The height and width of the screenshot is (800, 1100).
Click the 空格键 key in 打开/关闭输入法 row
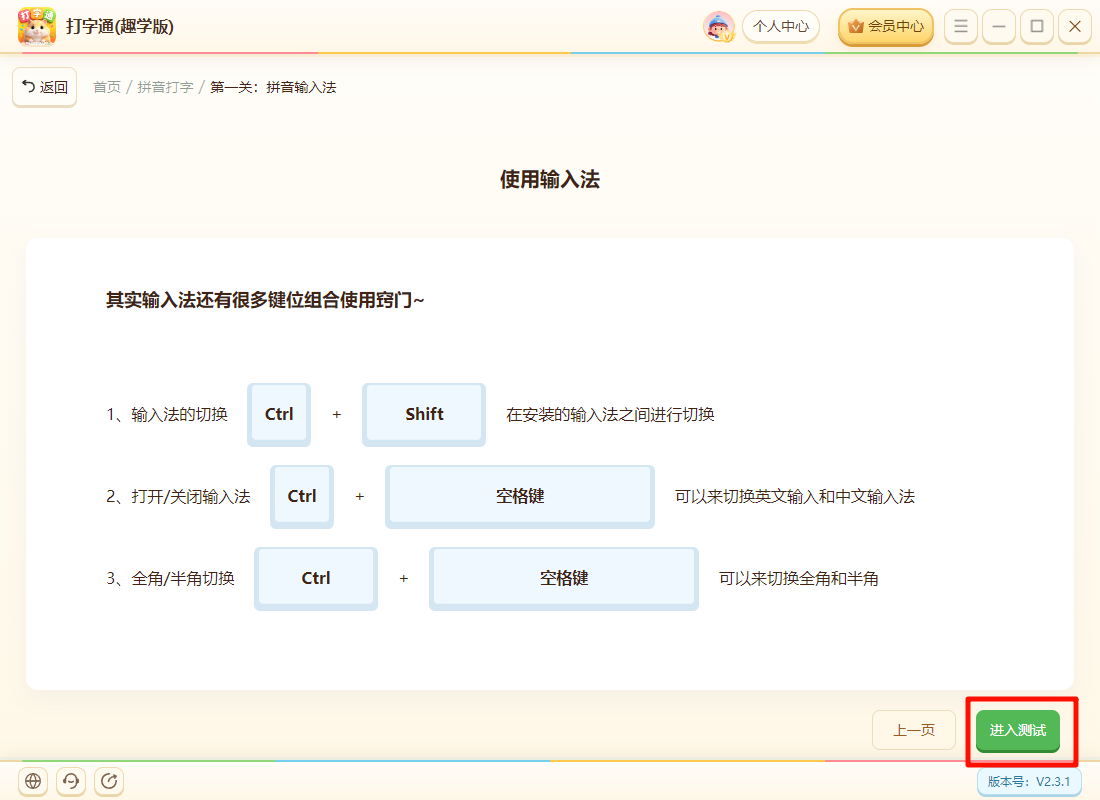pos(520,497)
